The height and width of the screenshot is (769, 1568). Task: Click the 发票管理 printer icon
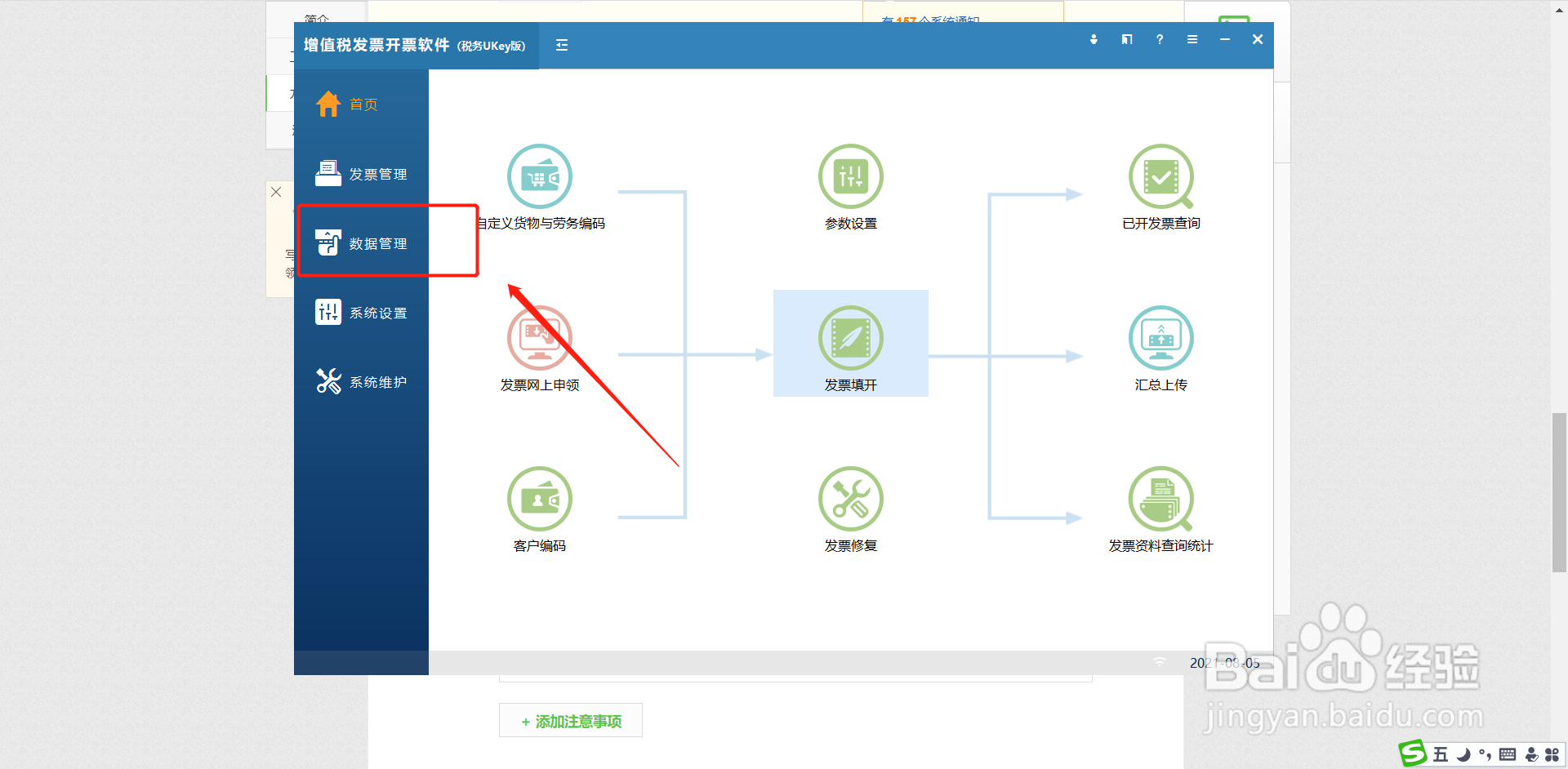(328, 173)
